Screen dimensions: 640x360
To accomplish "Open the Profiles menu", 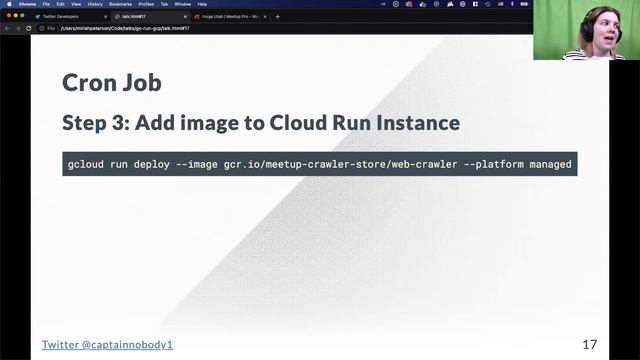I will click(146, 4).
